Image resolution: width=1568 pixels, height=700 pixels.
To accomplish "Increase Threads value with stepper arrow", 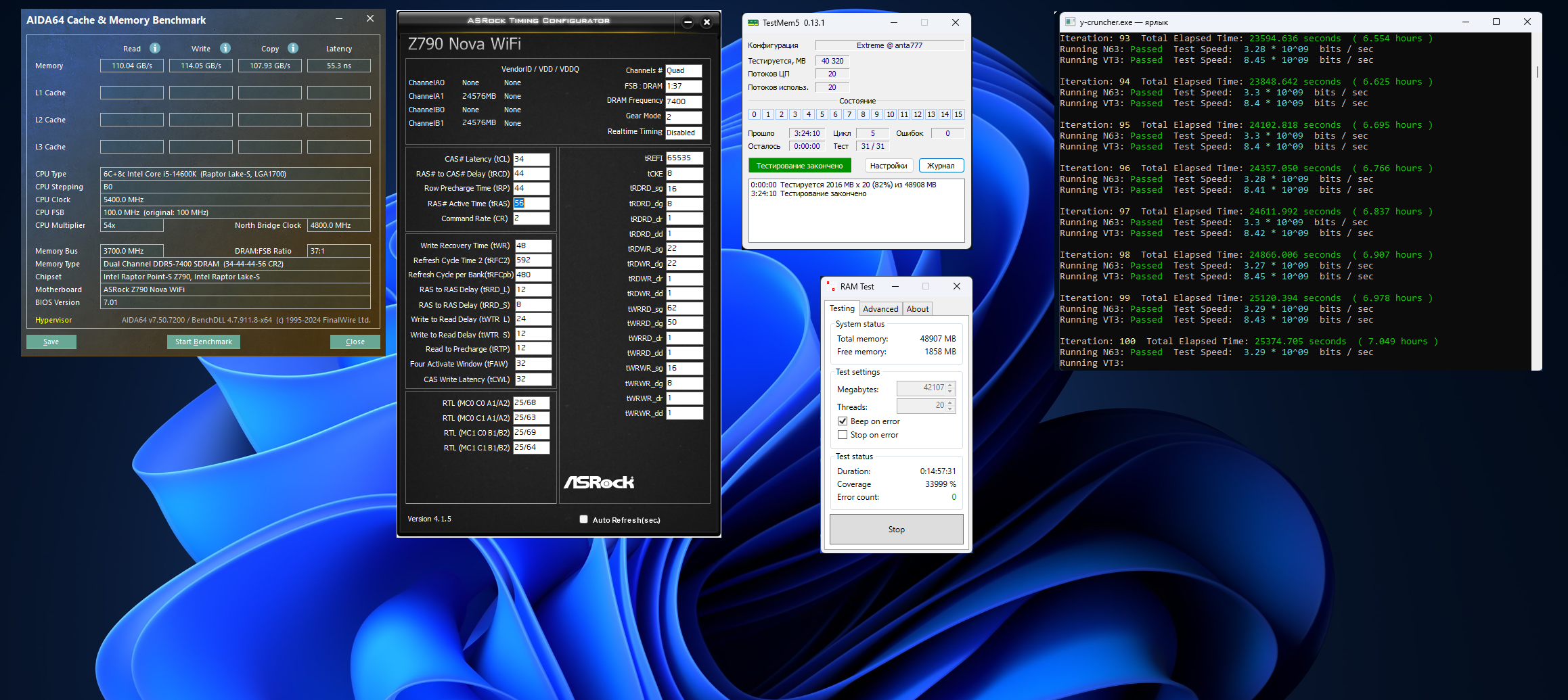I will coord(950,402).
